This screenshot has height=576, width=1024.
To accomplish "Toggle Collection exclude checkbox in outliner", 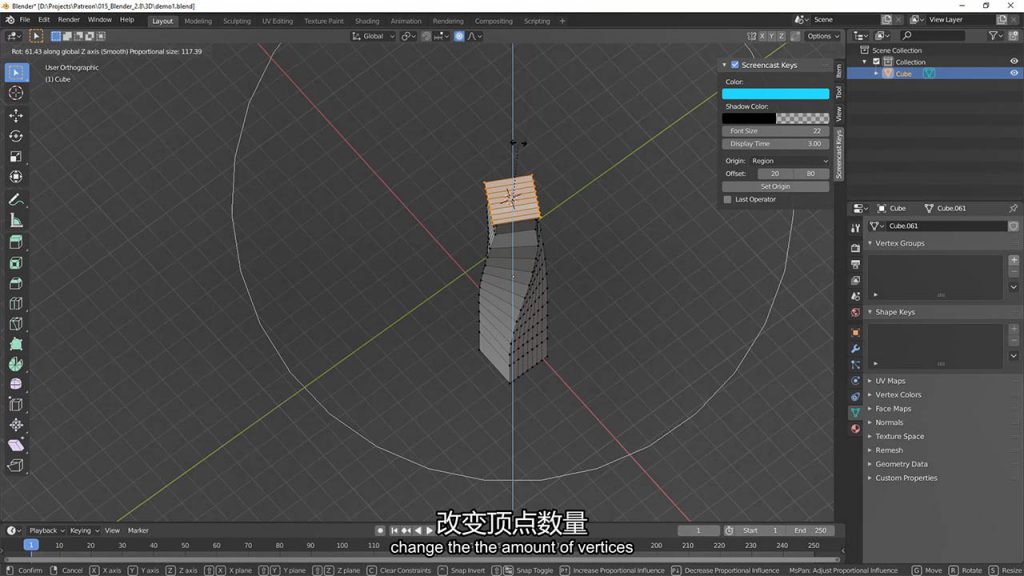I will [876, 62].
